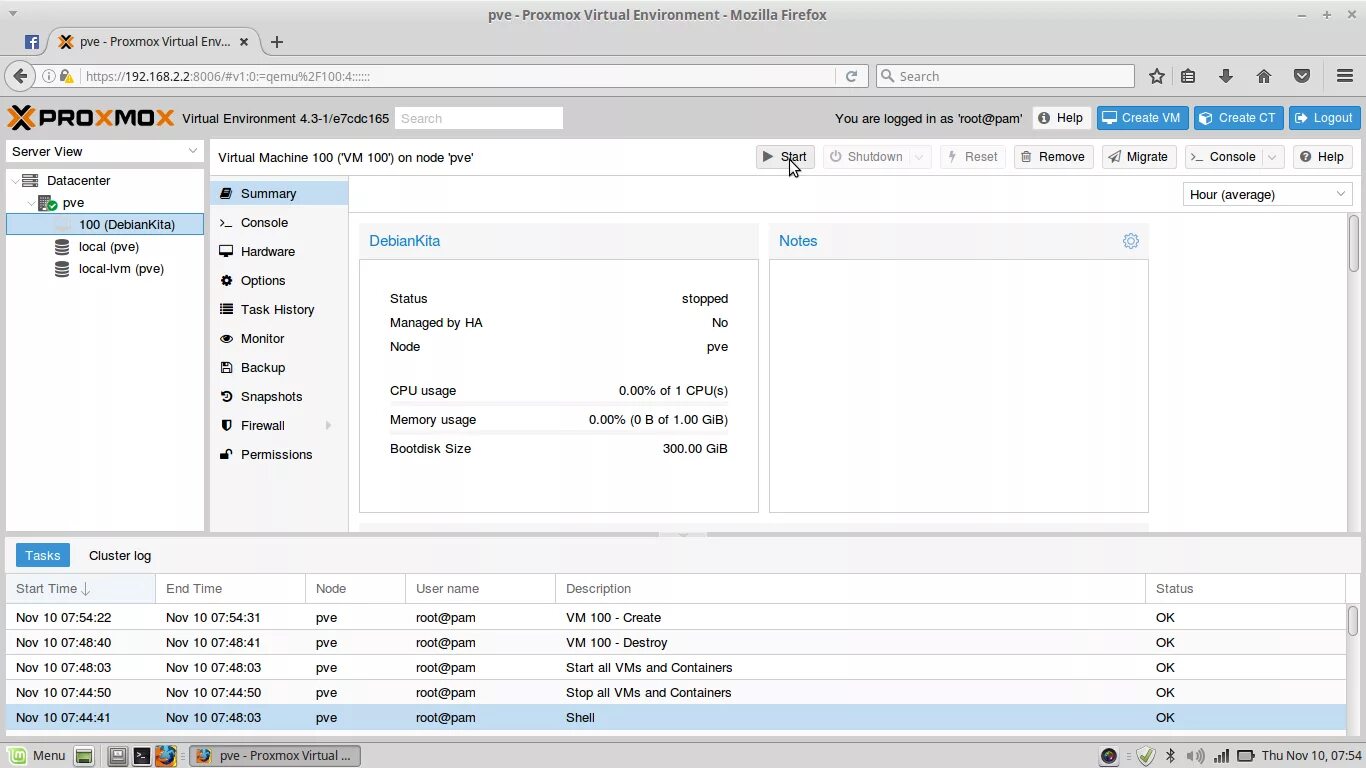1366x768 pixels.
Task: Click the Notes panel gear icon
Action: pos(1131,241)
